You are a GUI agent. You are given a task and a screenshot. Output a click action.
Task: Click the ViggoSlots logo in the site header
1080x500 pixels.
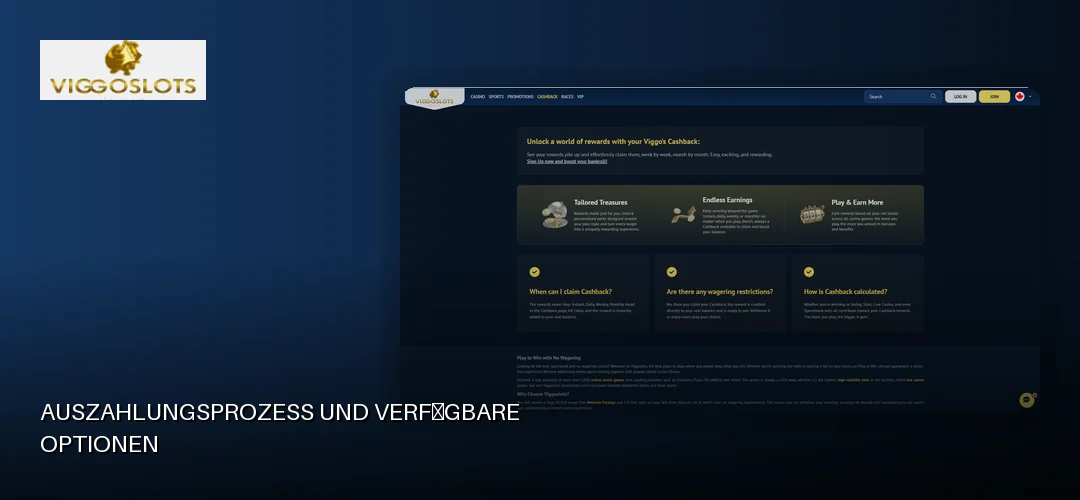pos(433,98)
